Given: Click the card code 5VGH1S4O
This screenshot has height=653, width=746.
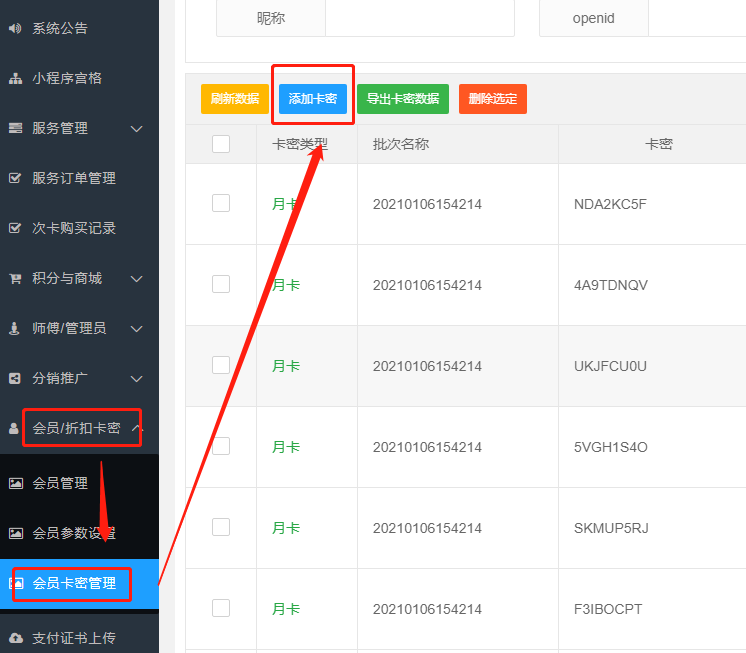Looking at the screenshot, I should [x=610, y=447].
